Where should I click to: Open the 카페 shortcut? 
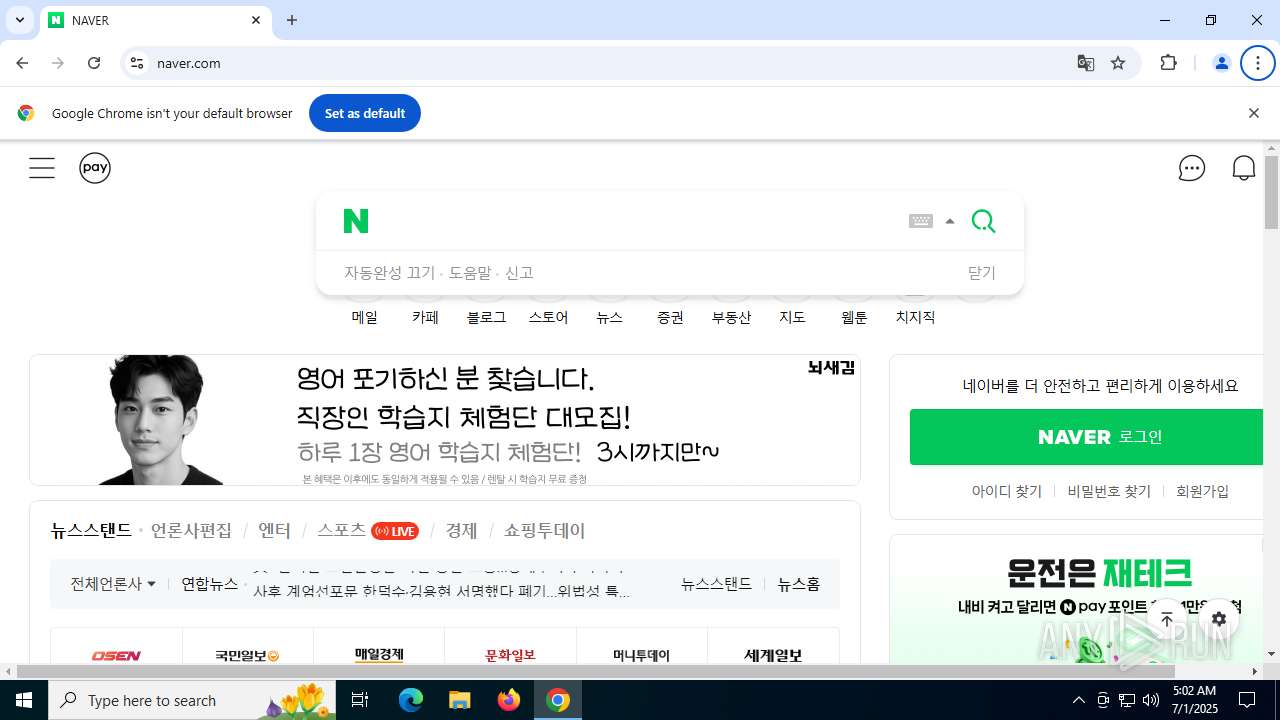[x=425, y=317]
